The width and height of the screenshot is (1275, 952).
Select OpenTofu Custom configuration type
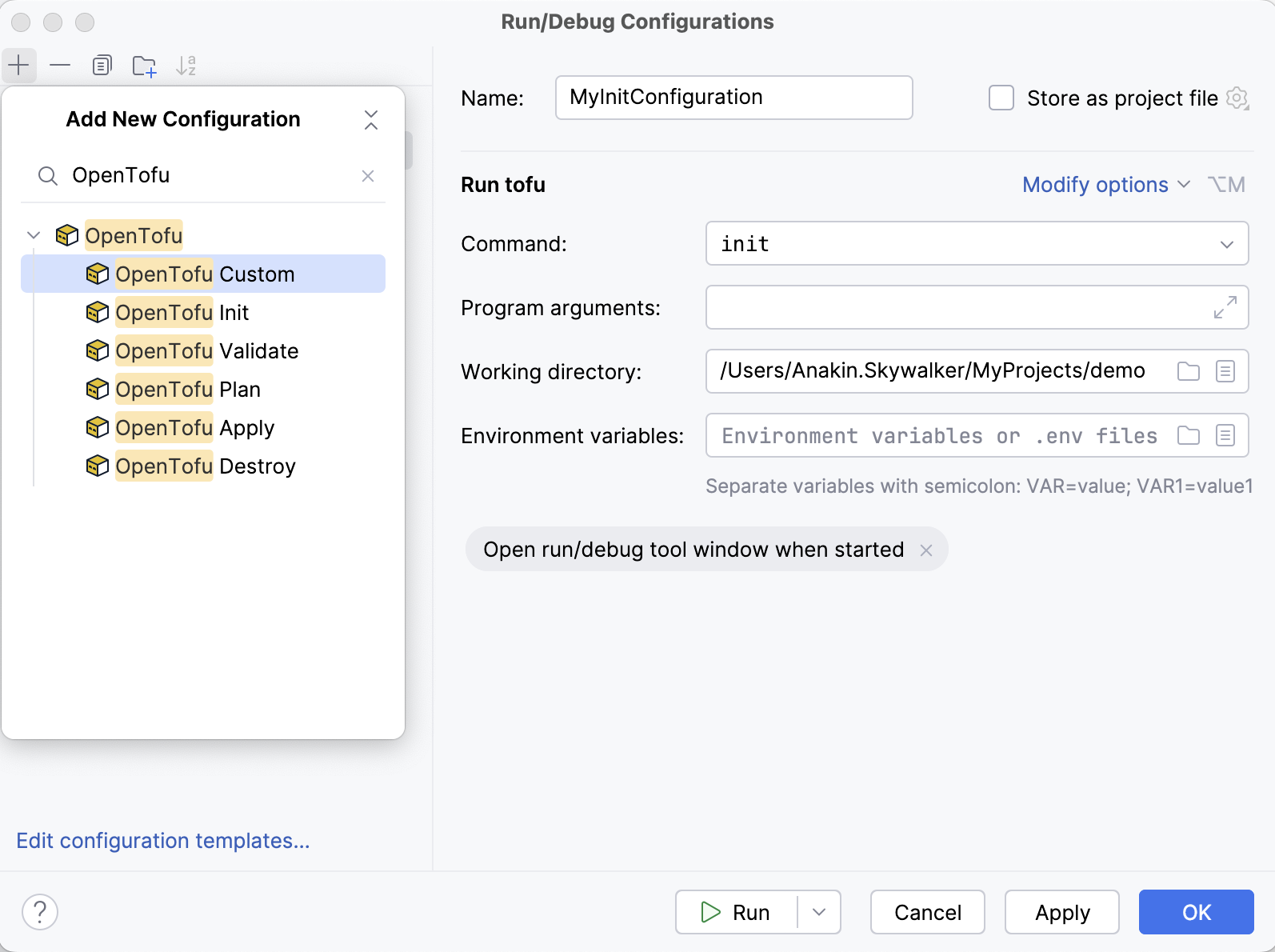coord(203,274)
